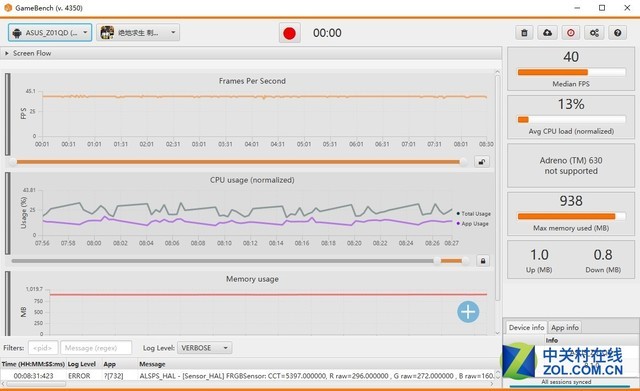
Task: Click the cloud upload sync icon
Action: 548,33
